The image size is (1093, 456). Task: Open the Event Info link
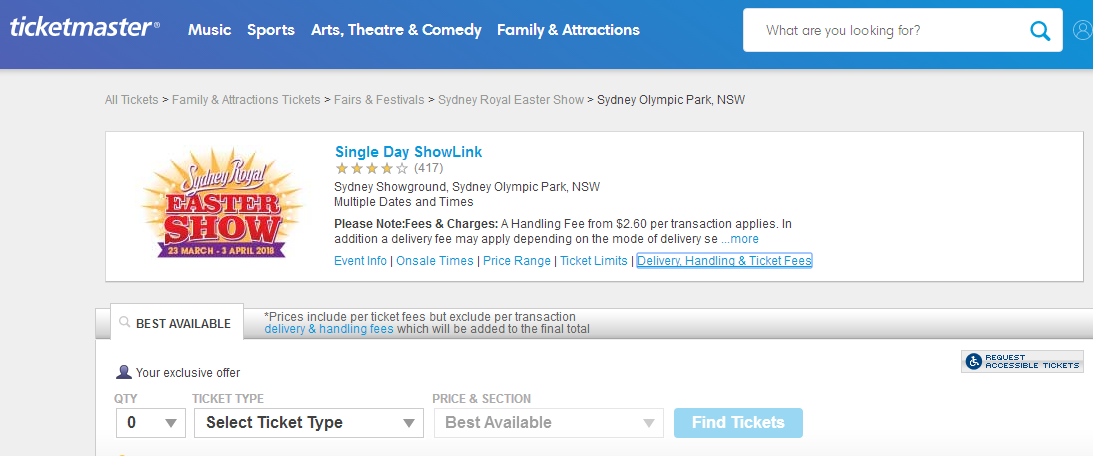[x=360, y=261]
